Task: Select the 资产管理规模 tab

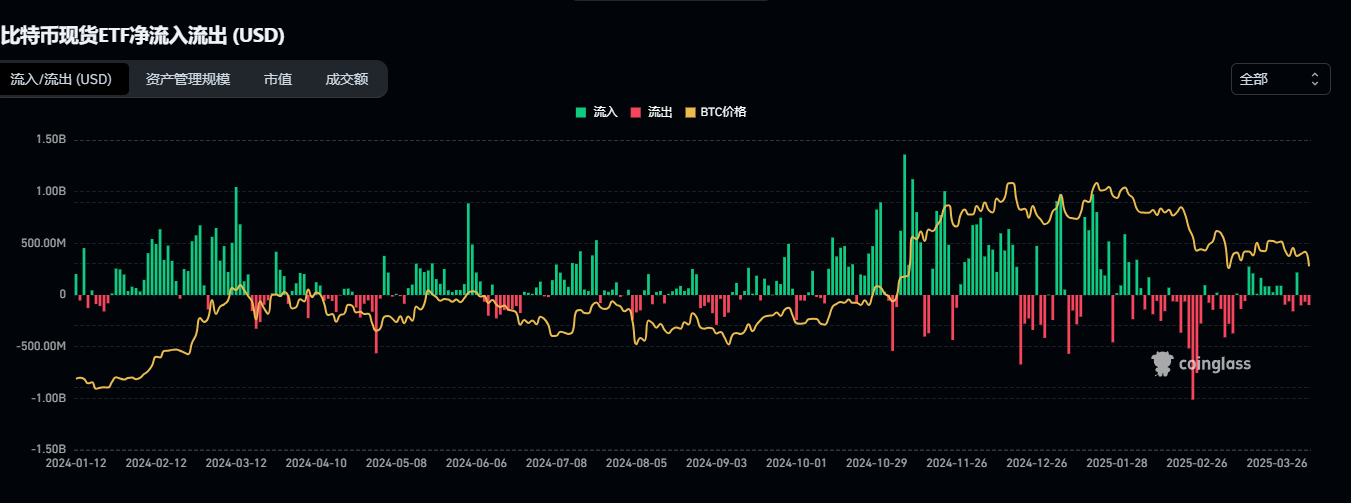Action: [187, 79]
